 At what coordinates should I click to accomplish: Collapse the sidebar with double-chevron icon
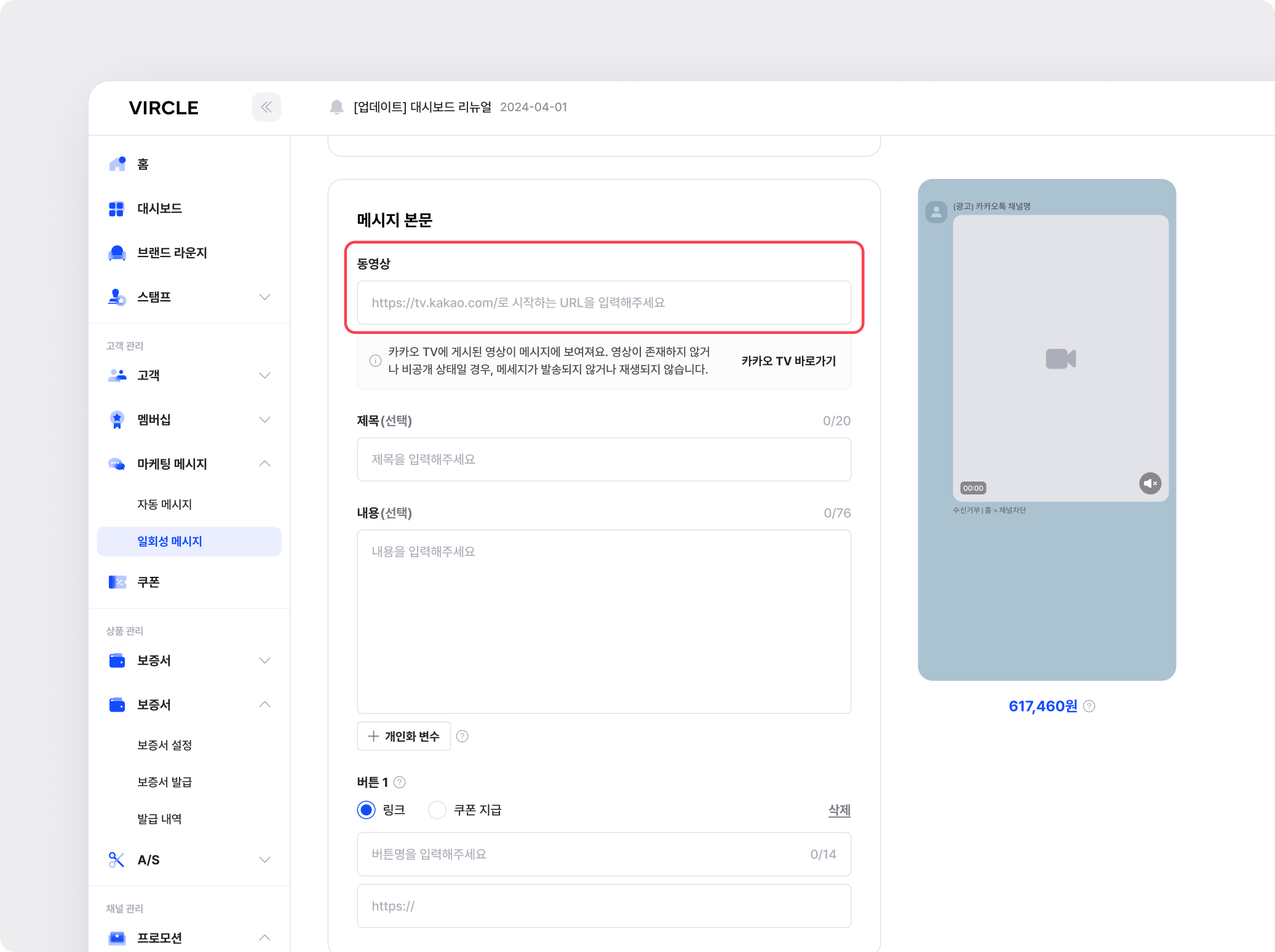(x=266, y=107)
